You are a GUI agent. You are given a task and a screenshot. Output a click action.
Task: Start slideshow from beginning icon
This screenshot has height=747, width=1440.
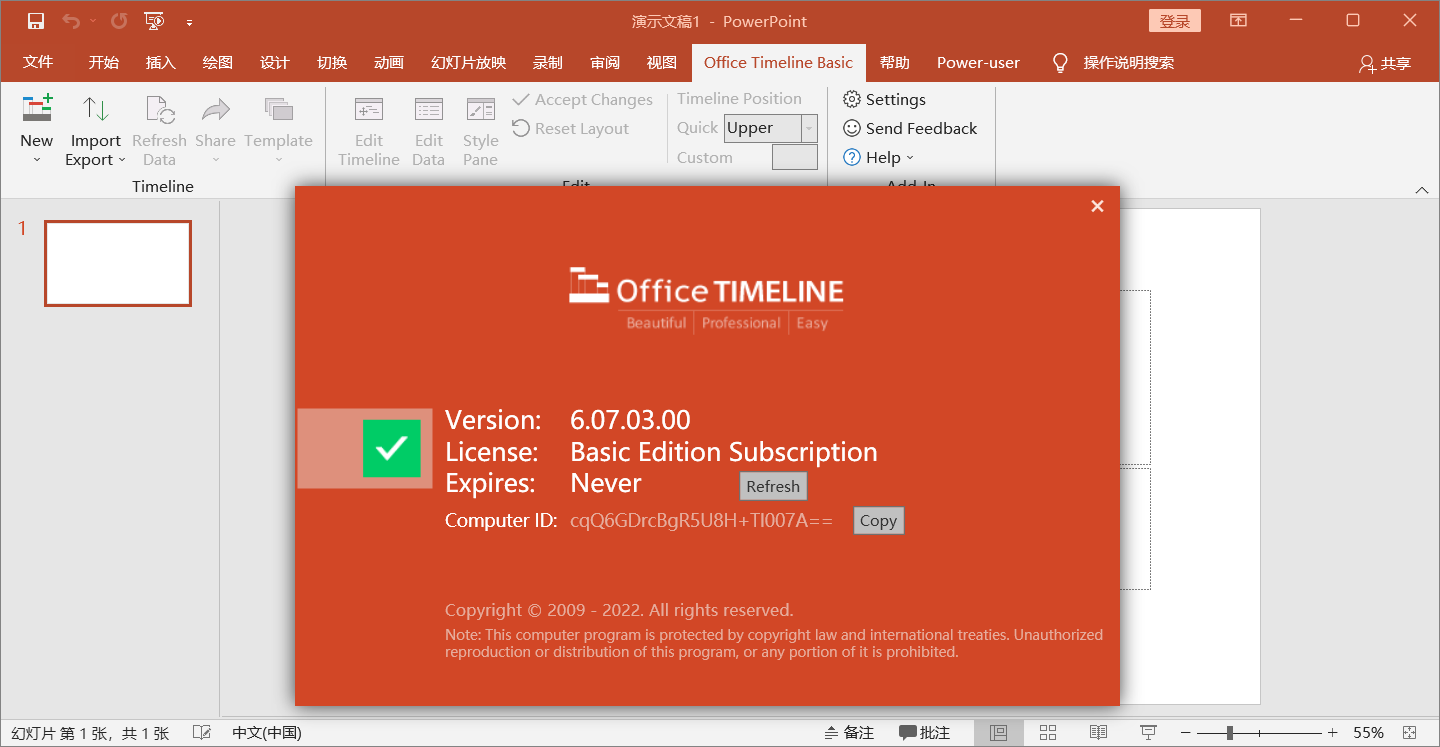pyautogui.click(x=154, y=21)
